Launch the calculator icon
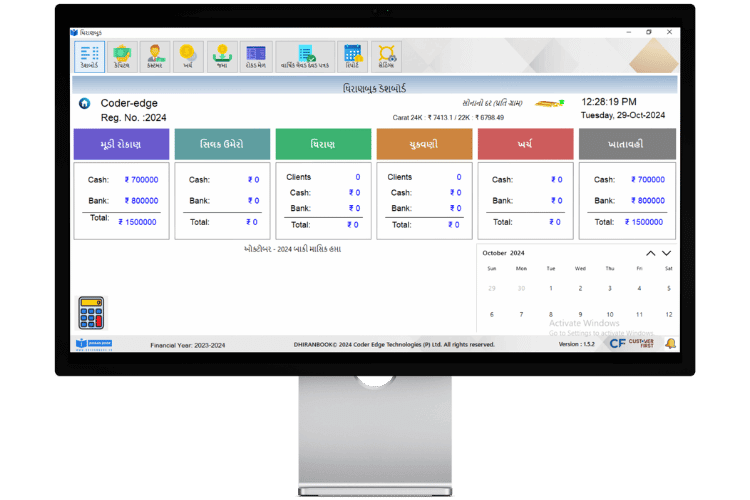The height and width of the screenshot is (500, 750). [x=94, y=312]
